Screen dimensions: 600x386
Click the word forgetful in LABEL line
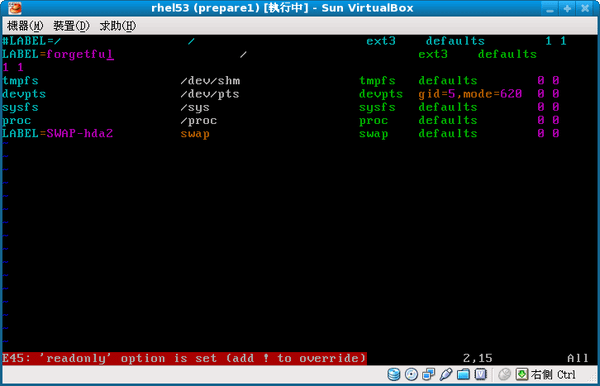tap(80, 54)
